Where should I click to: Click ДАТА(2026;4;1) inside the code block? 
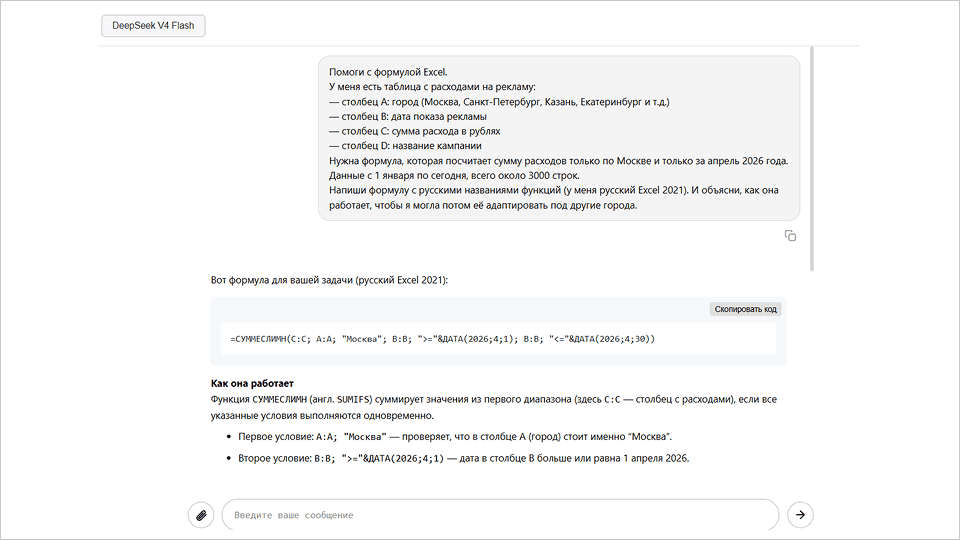point(478,339)
